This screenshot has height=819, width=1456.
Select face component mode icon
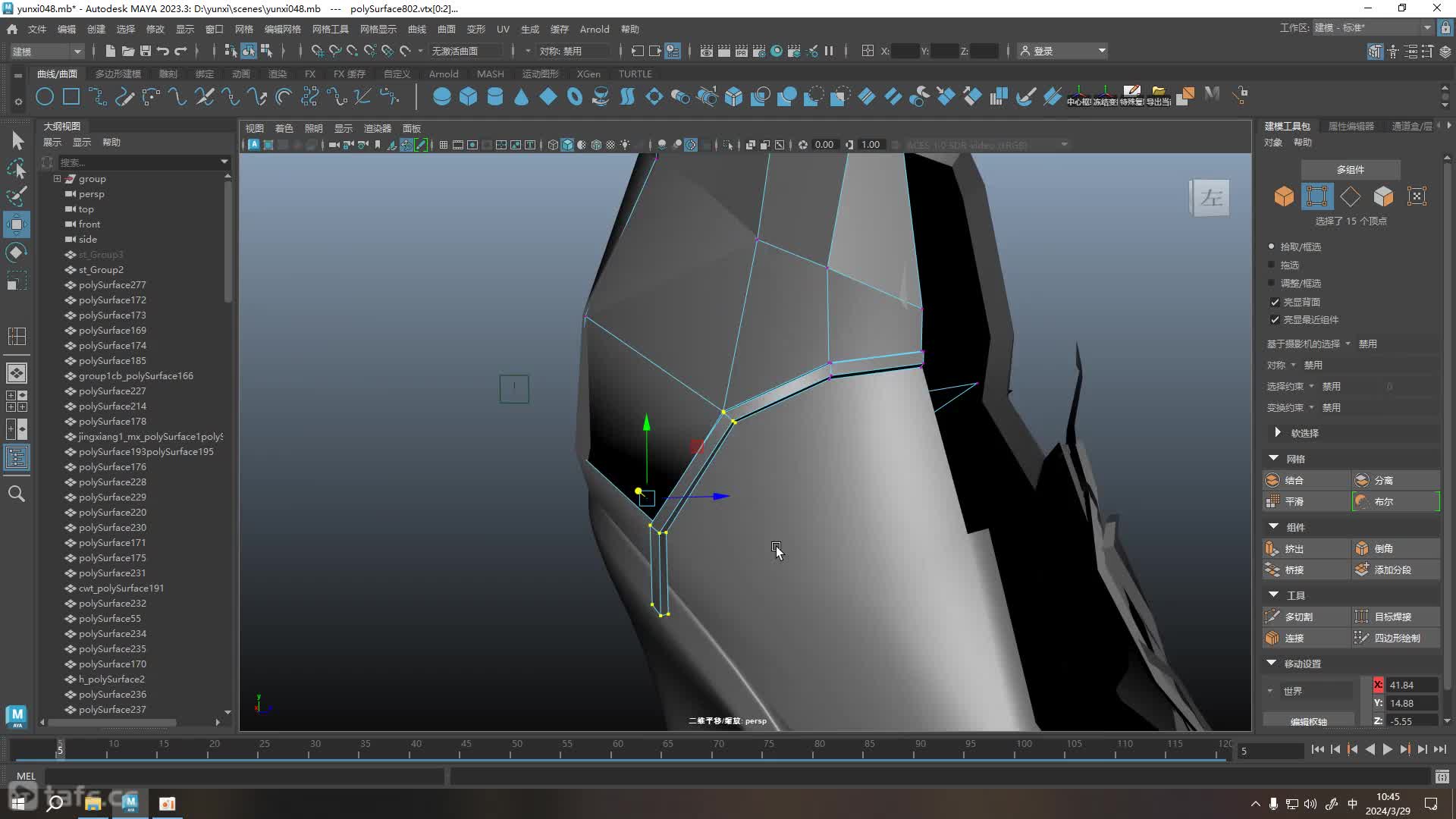coord(1383,196)
